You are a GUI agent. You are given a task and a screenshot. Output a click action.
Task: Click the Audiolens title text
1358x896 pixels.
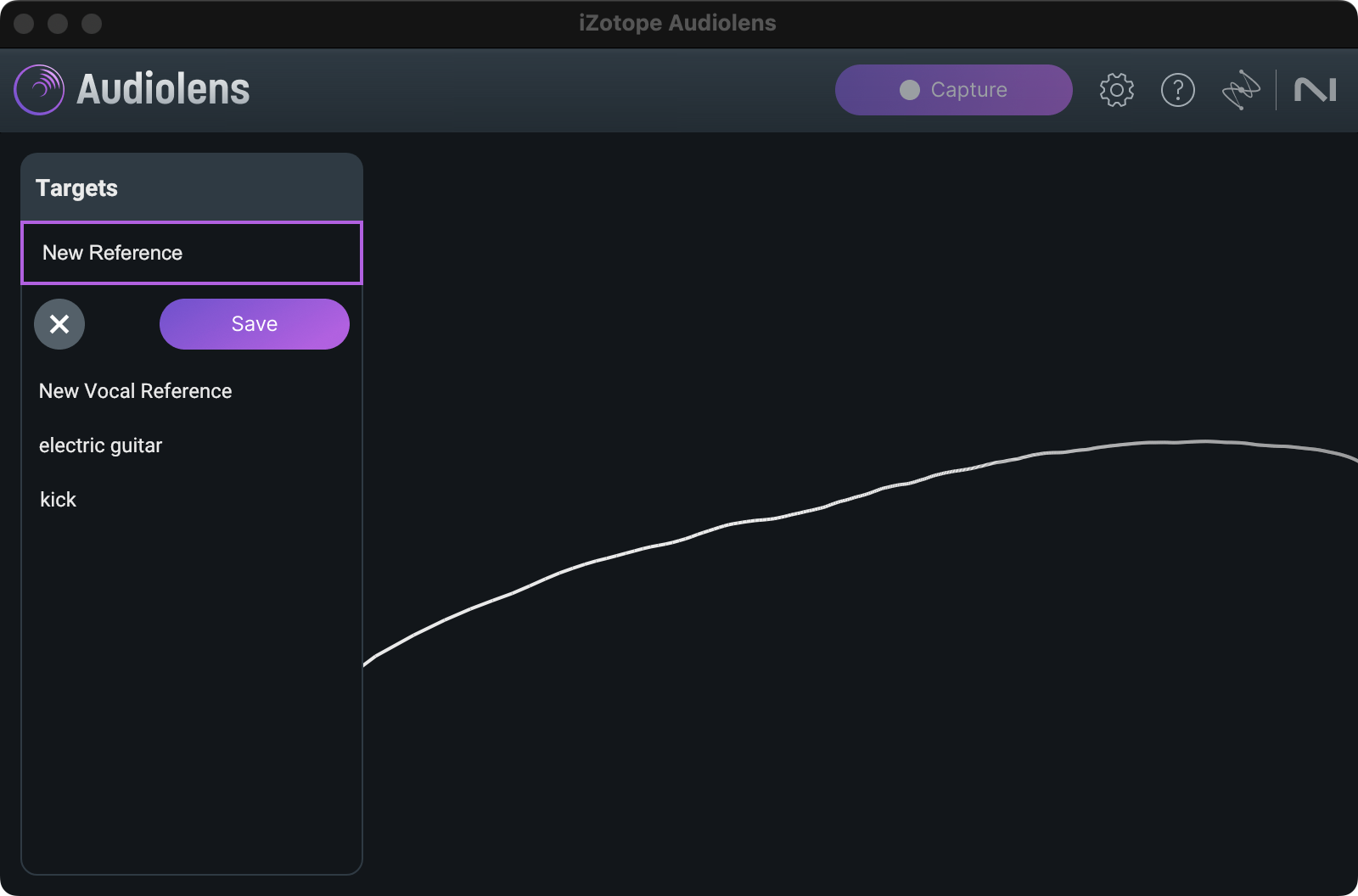point(164,89)
